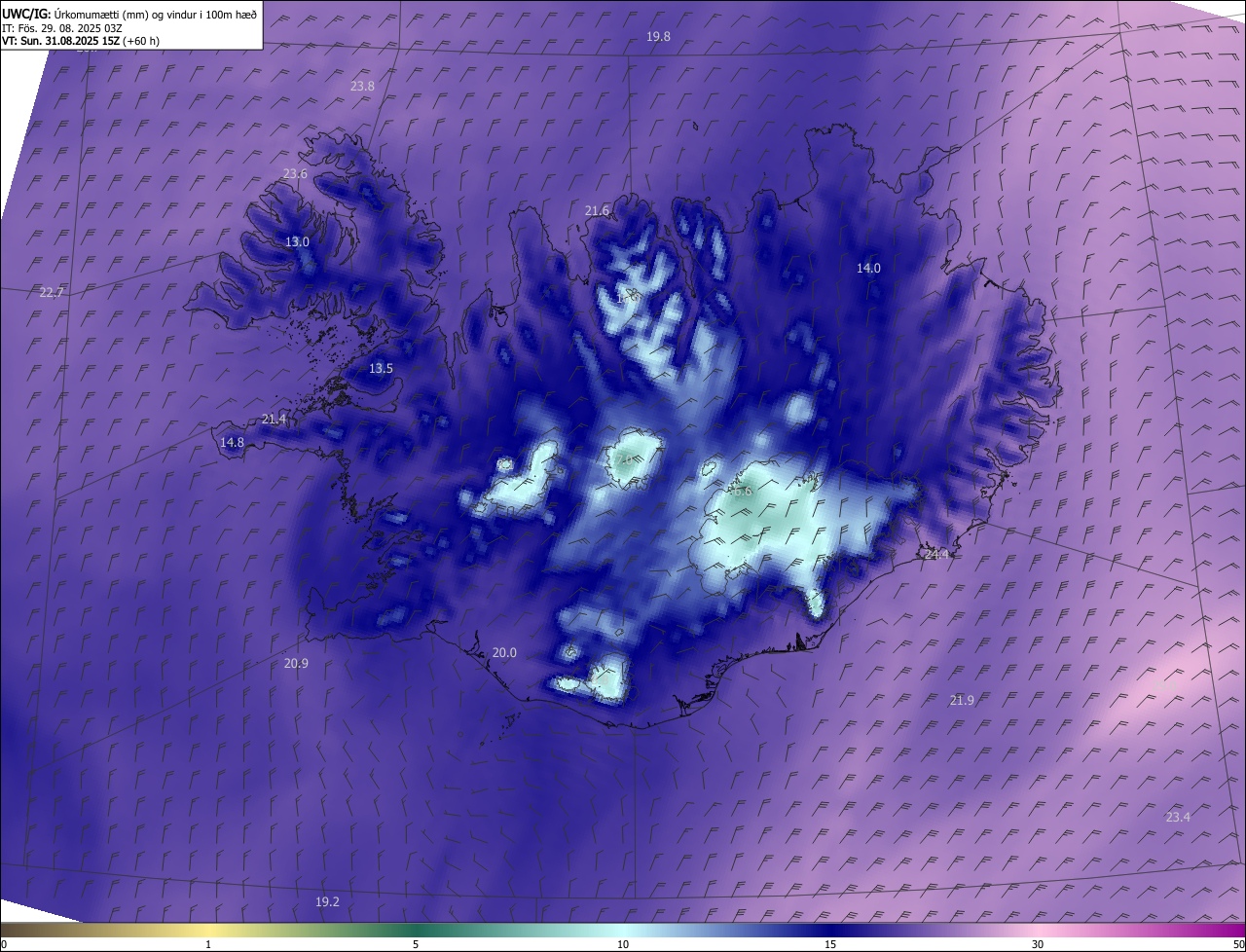Click the 24.4 value on the southeast coast

pyautogui.click(x=936, y=554)
